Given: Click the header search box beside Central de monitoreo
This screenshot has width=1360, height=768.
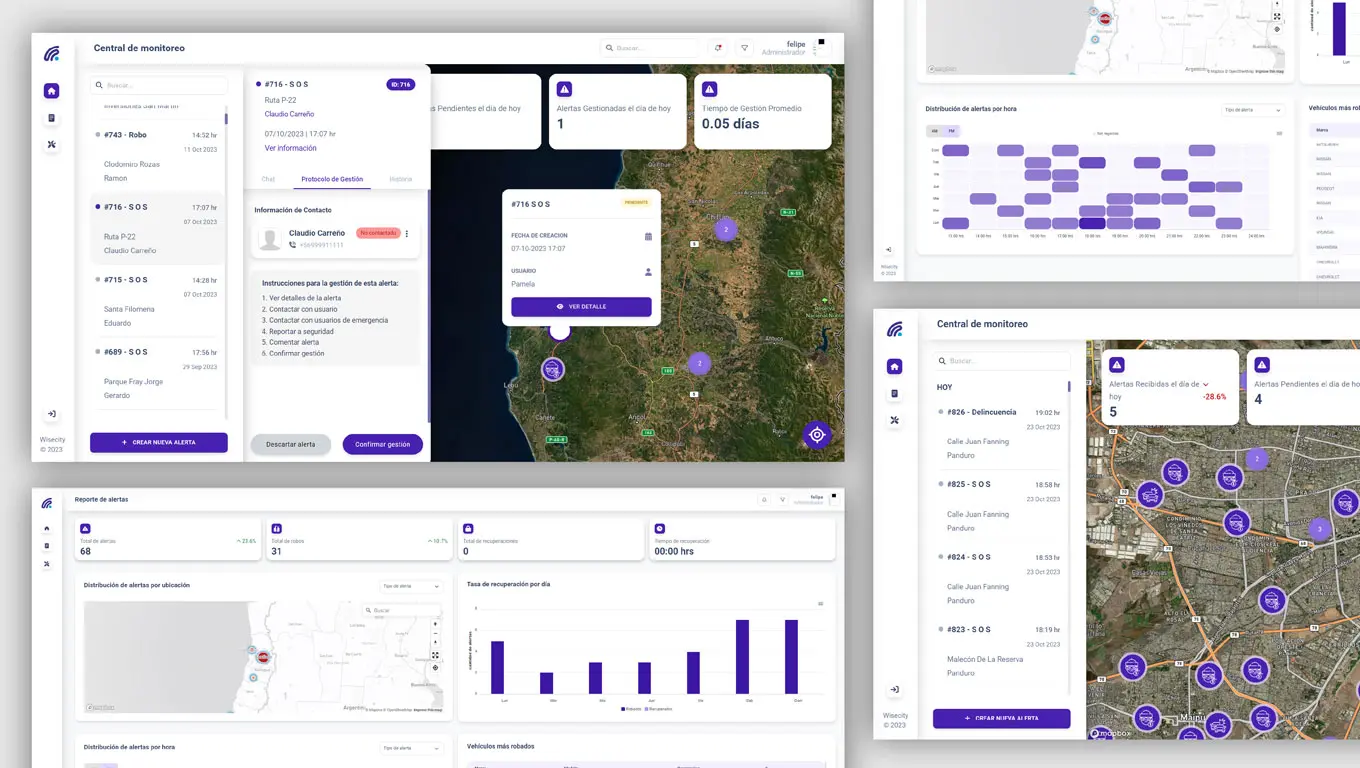Looking at the screenshot, I should (650, 48).
